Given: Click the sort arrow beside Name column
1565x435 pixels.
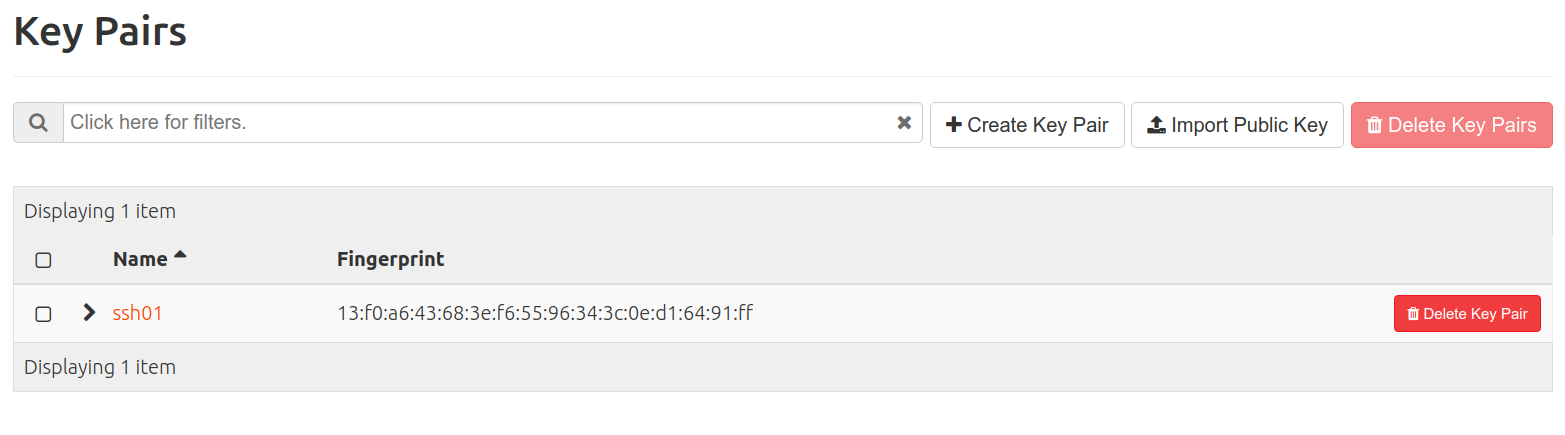Looking at the screenshot, I should [180, 256].
